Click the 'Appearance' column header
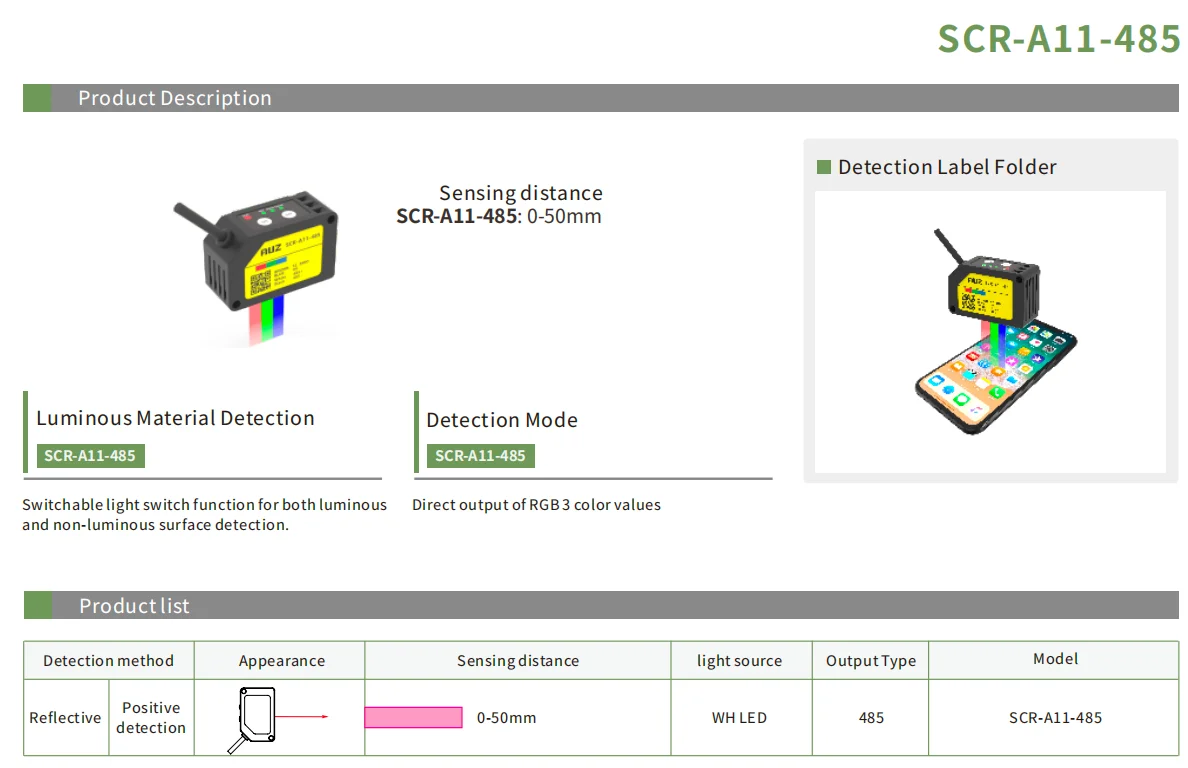This screenshot has width=1188, height=768. (x=281, y=660)
